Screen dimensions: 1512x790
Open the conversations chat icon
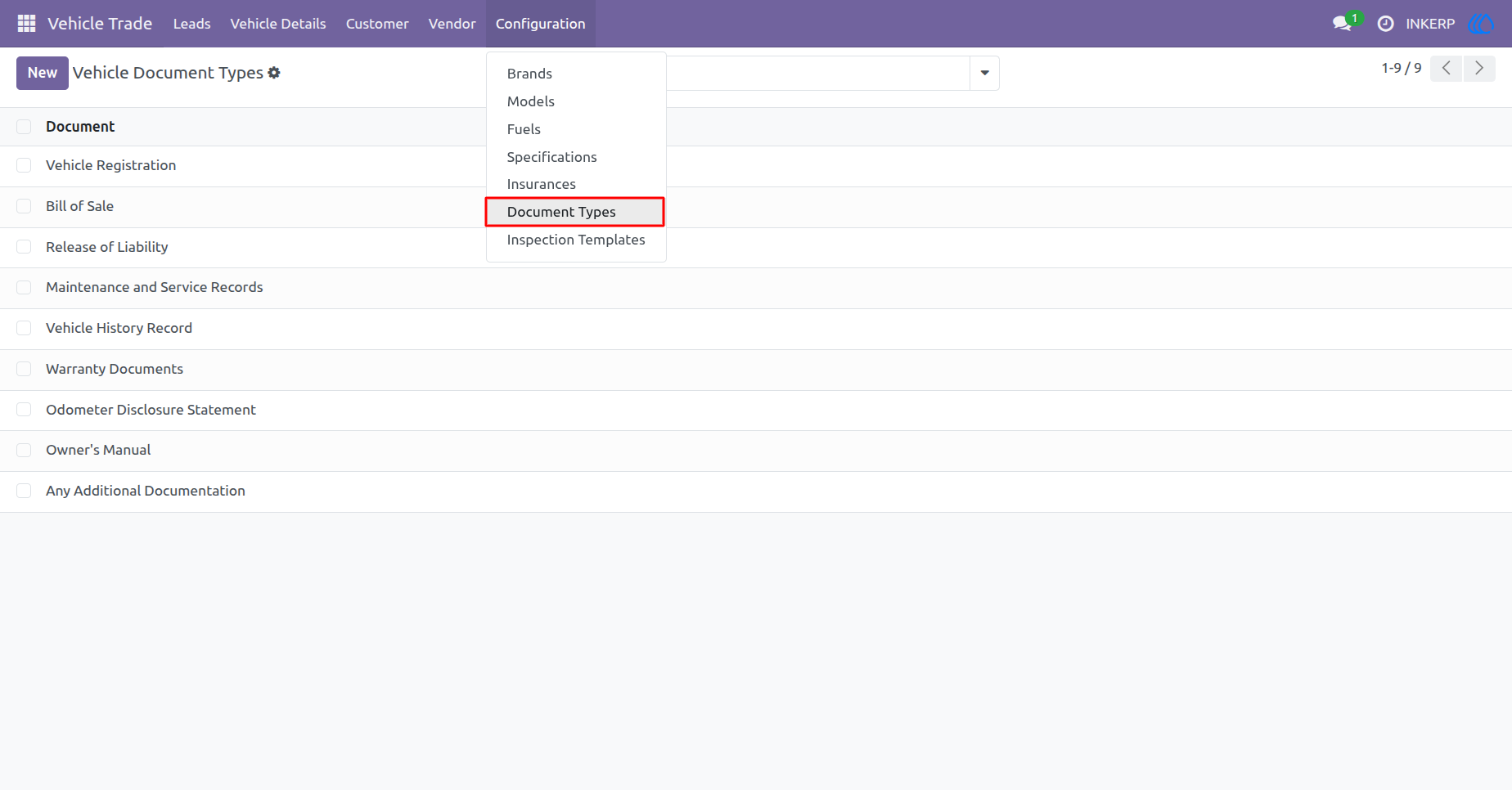[x=1342, y=24]
